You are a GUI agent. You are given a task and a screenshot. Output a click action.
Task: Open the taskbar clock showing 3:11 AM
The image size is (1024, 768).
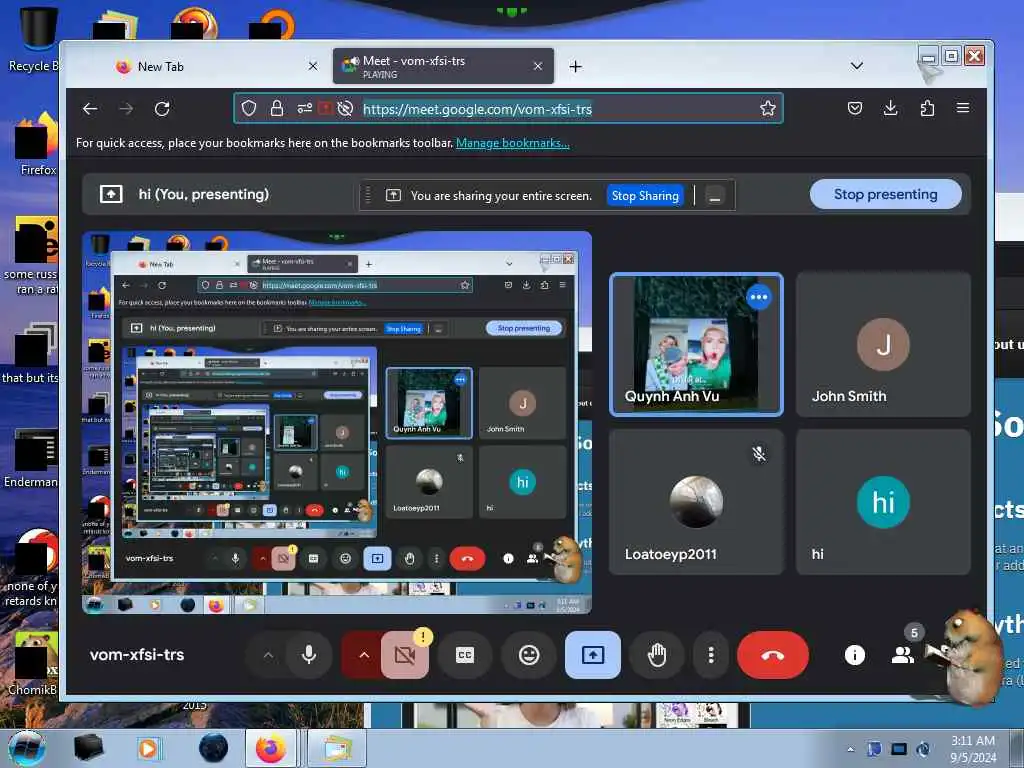coord(972,749)
